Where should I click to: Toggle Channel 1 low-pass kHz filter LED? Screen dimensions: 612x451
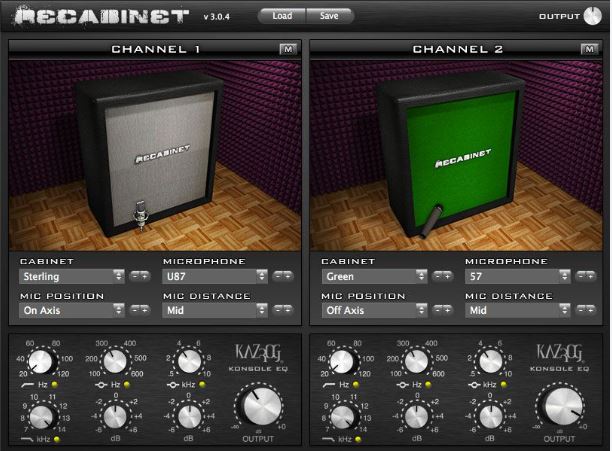coord(57,439)
